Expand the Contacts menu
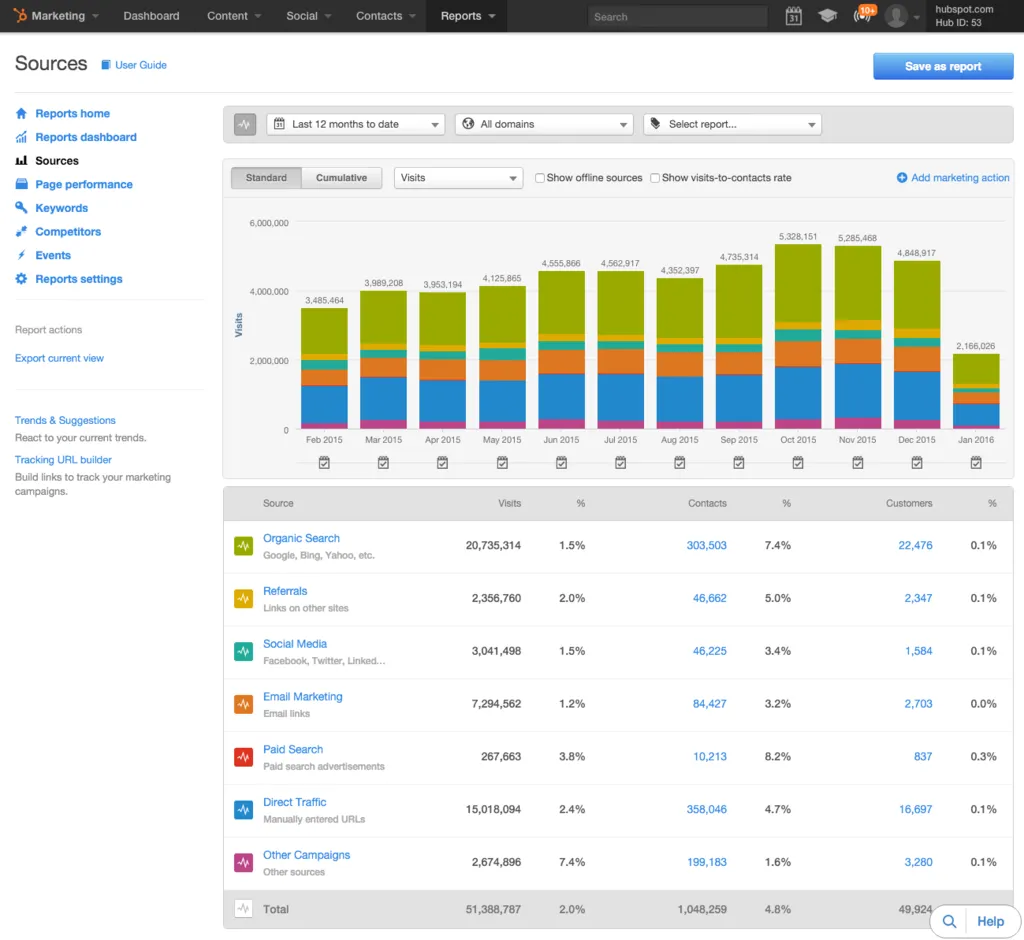The width and height of the screenshot is (1024, 940). (x=385, y=16)
